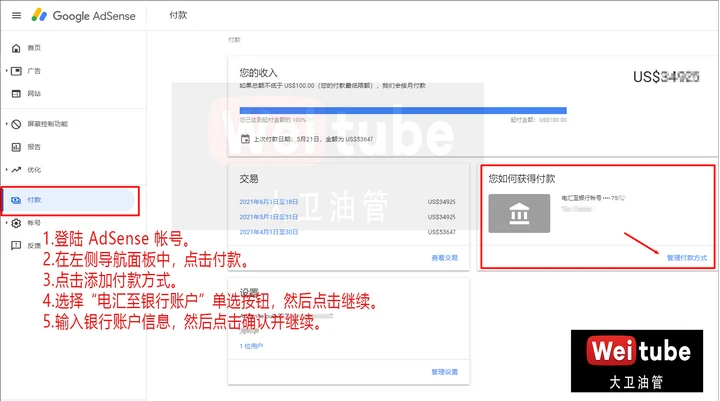Click the blue earnings threshold progress bar
Viewport: 720px width, 401px height.
pyautogui.click(x=403, y=110)
